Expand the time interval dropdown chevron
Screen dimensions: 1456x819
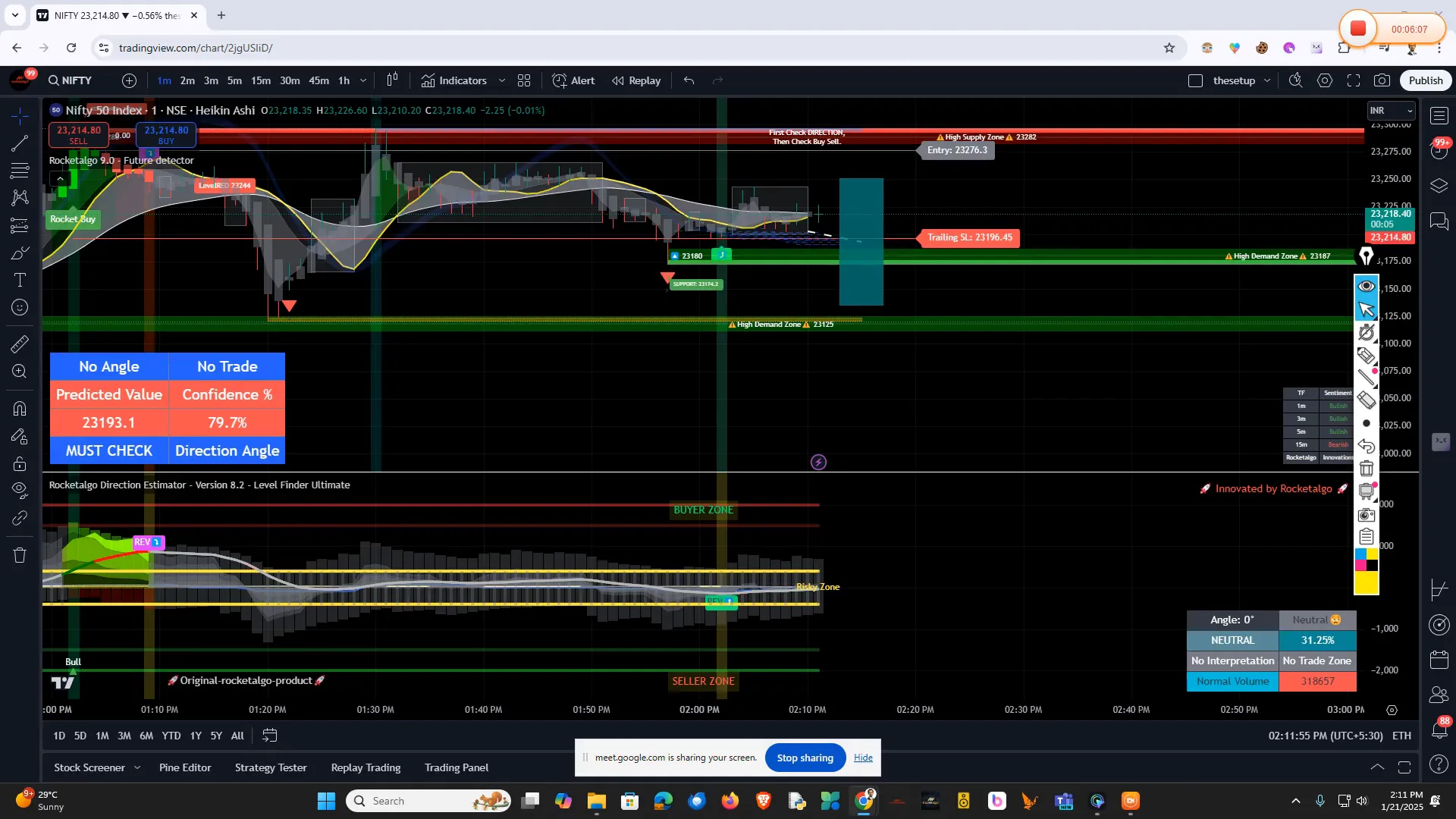[x=363, y=80]
